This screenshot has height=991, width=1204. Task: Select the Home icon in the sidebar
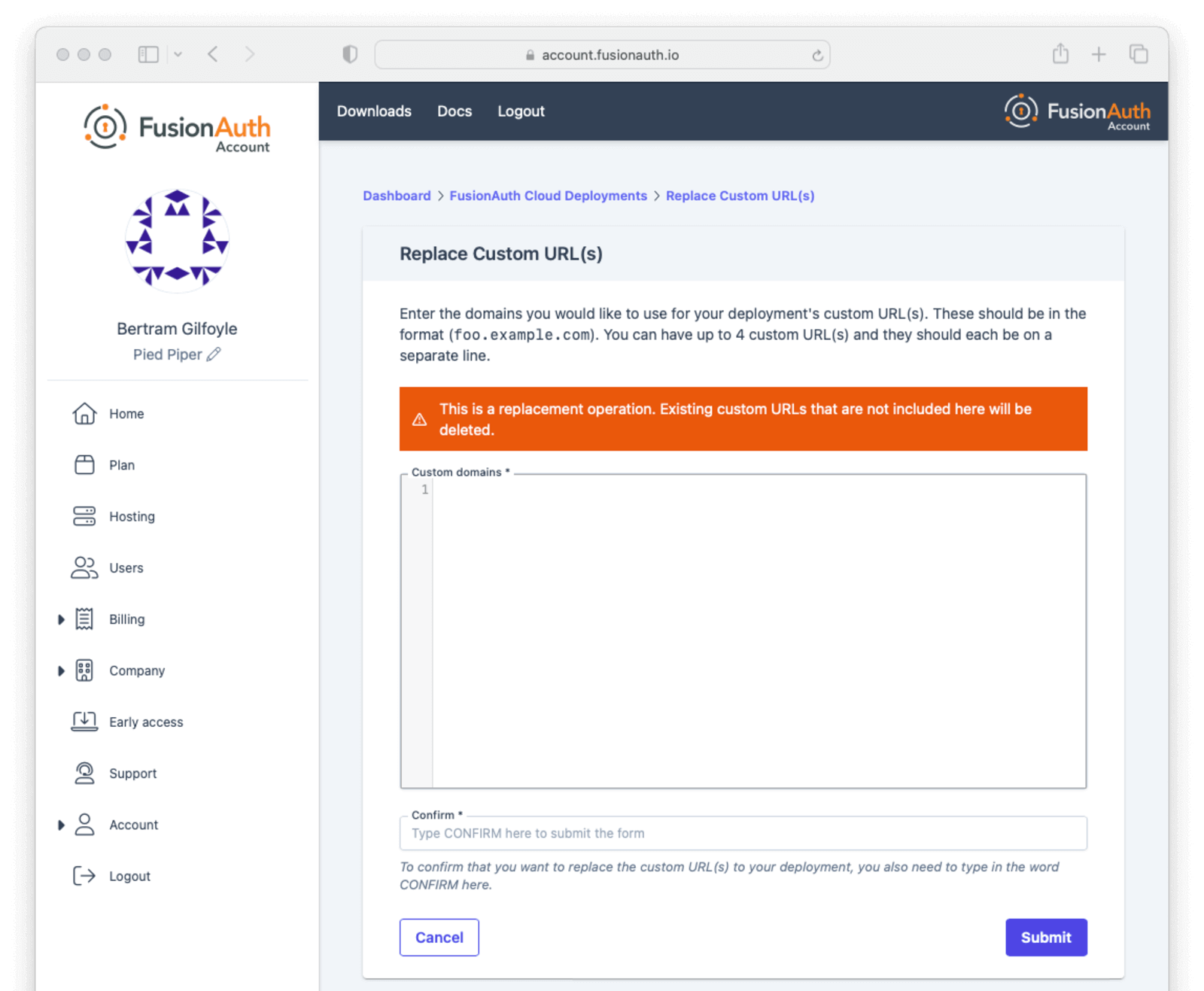pos(84,413)
